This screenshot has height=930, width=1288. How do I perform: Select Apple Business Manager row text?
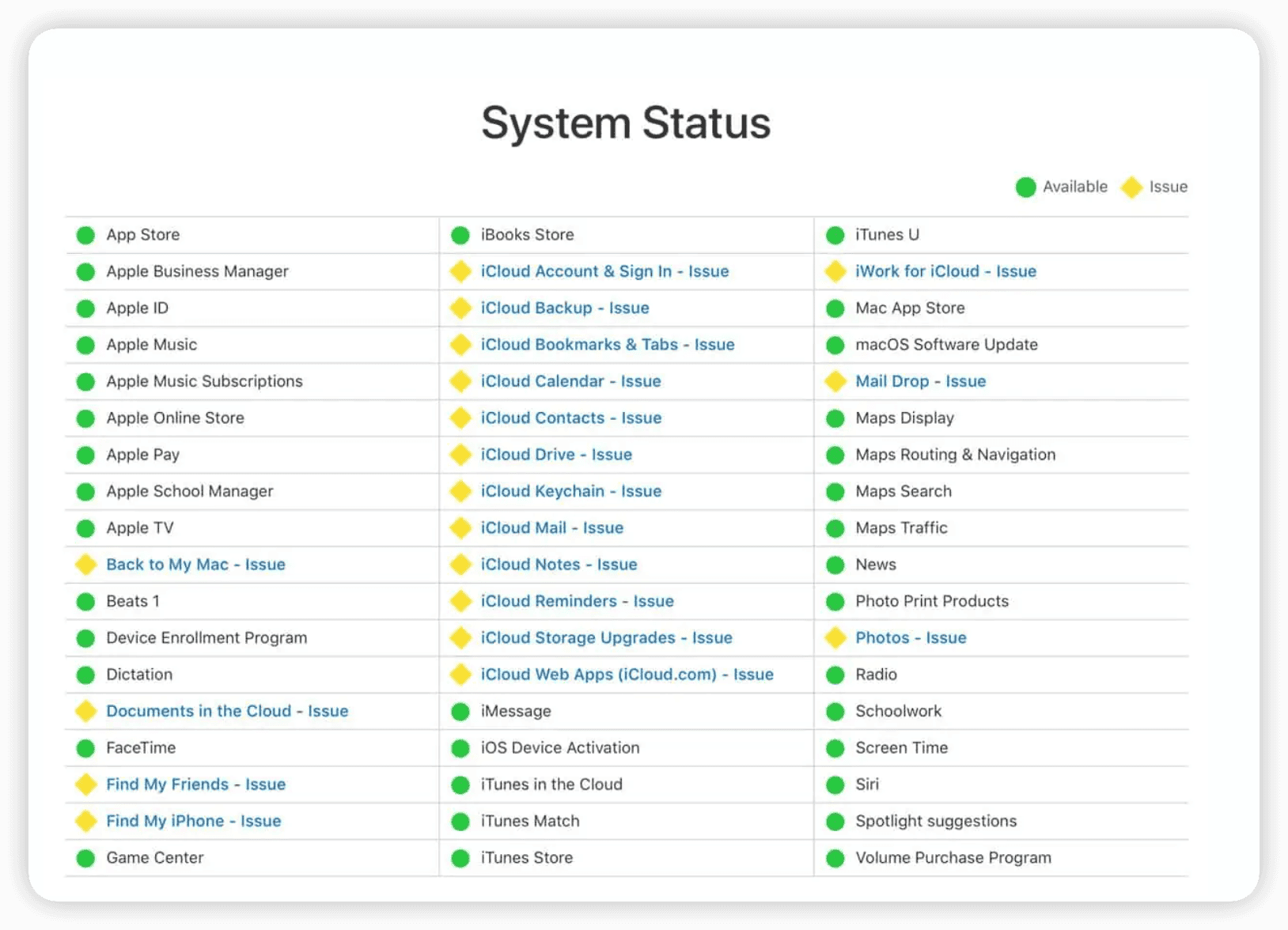tap(197, 271)
